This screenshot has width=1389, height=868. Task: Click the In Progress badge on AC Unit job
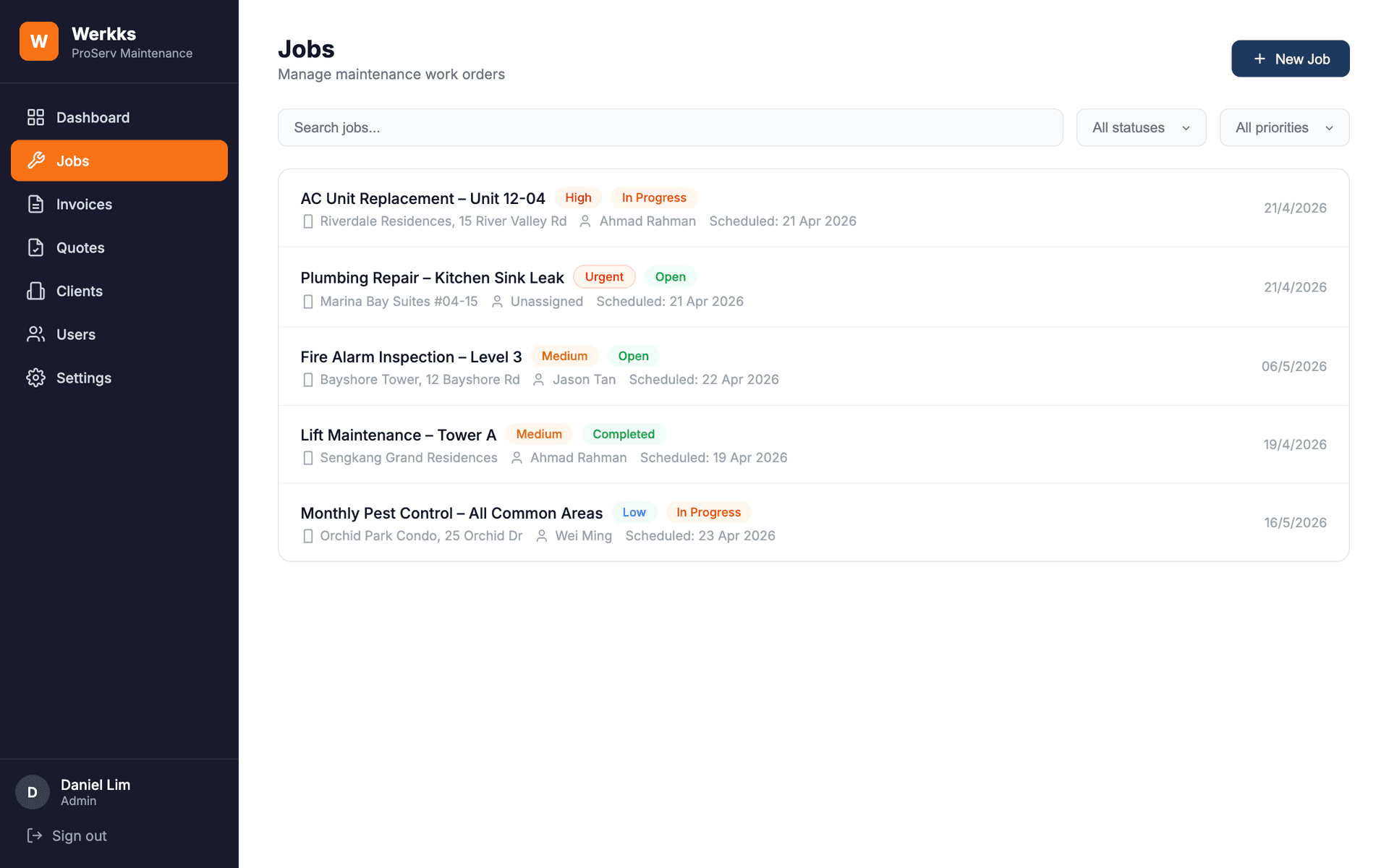pos(653,197)
